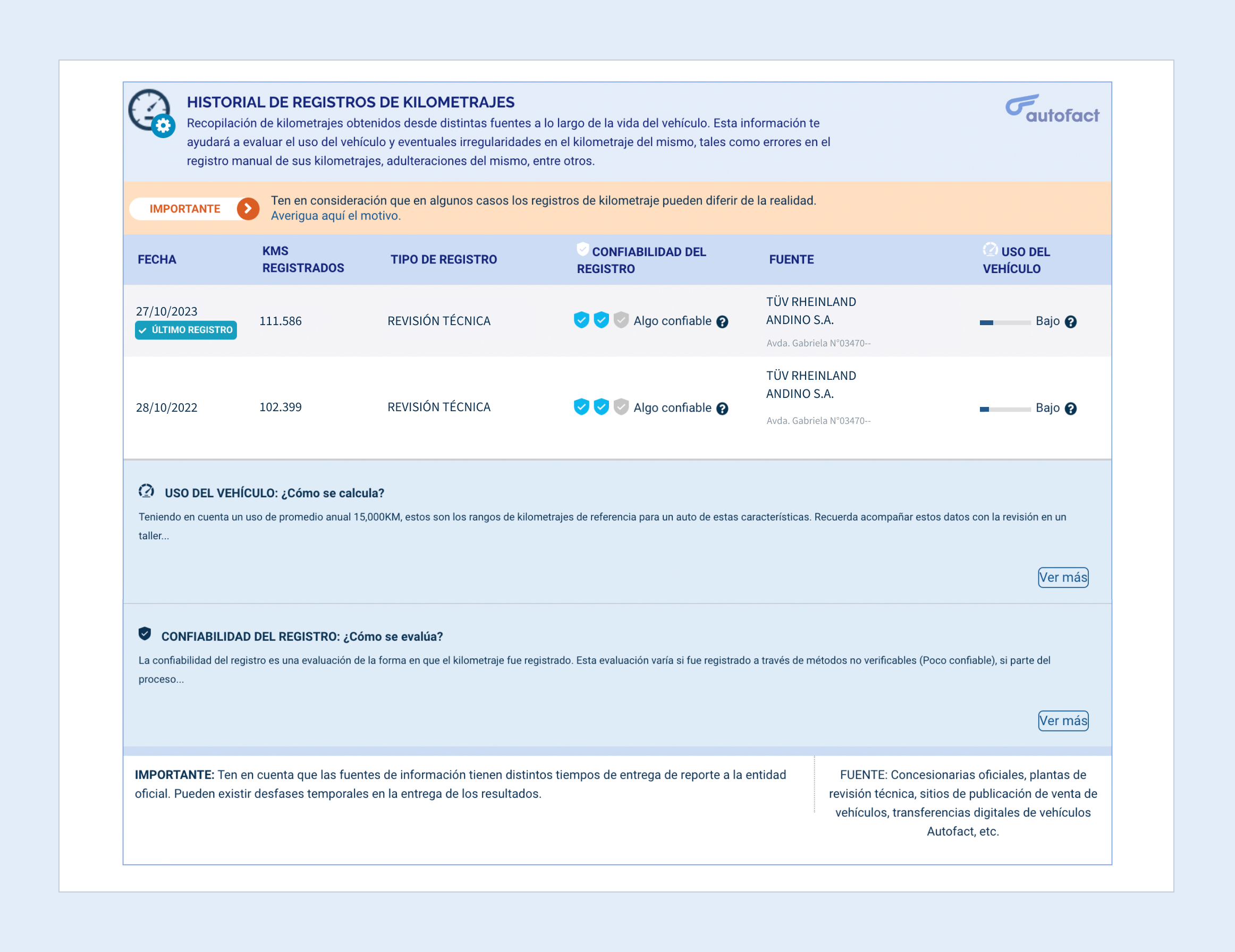Click grey shield check in 2022 row

(x=621, y=407)
